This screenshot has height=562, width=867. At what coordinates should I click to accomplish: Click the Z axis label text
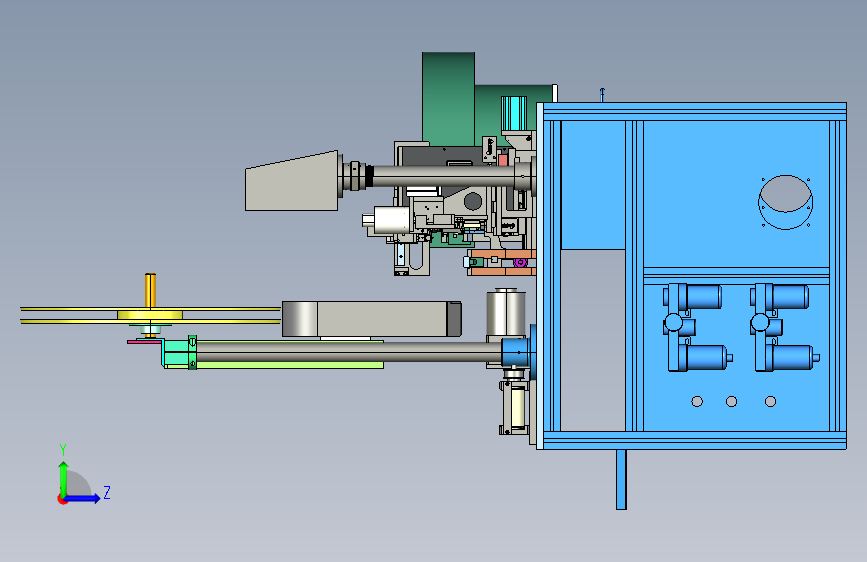coord(107,492)
